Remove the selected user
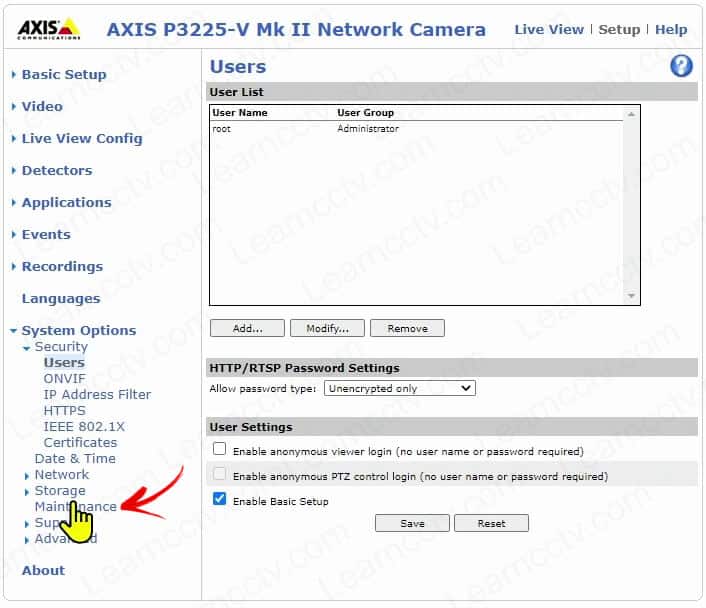The width and height of the screenshot is (706, 608). tap(407, 328)
